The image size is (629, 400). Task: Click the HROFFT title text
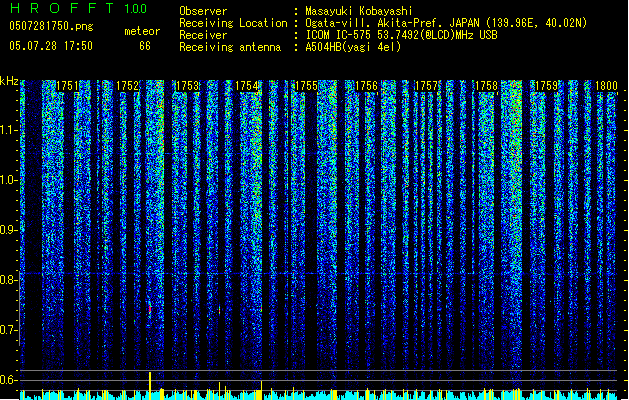pos(62,8)
